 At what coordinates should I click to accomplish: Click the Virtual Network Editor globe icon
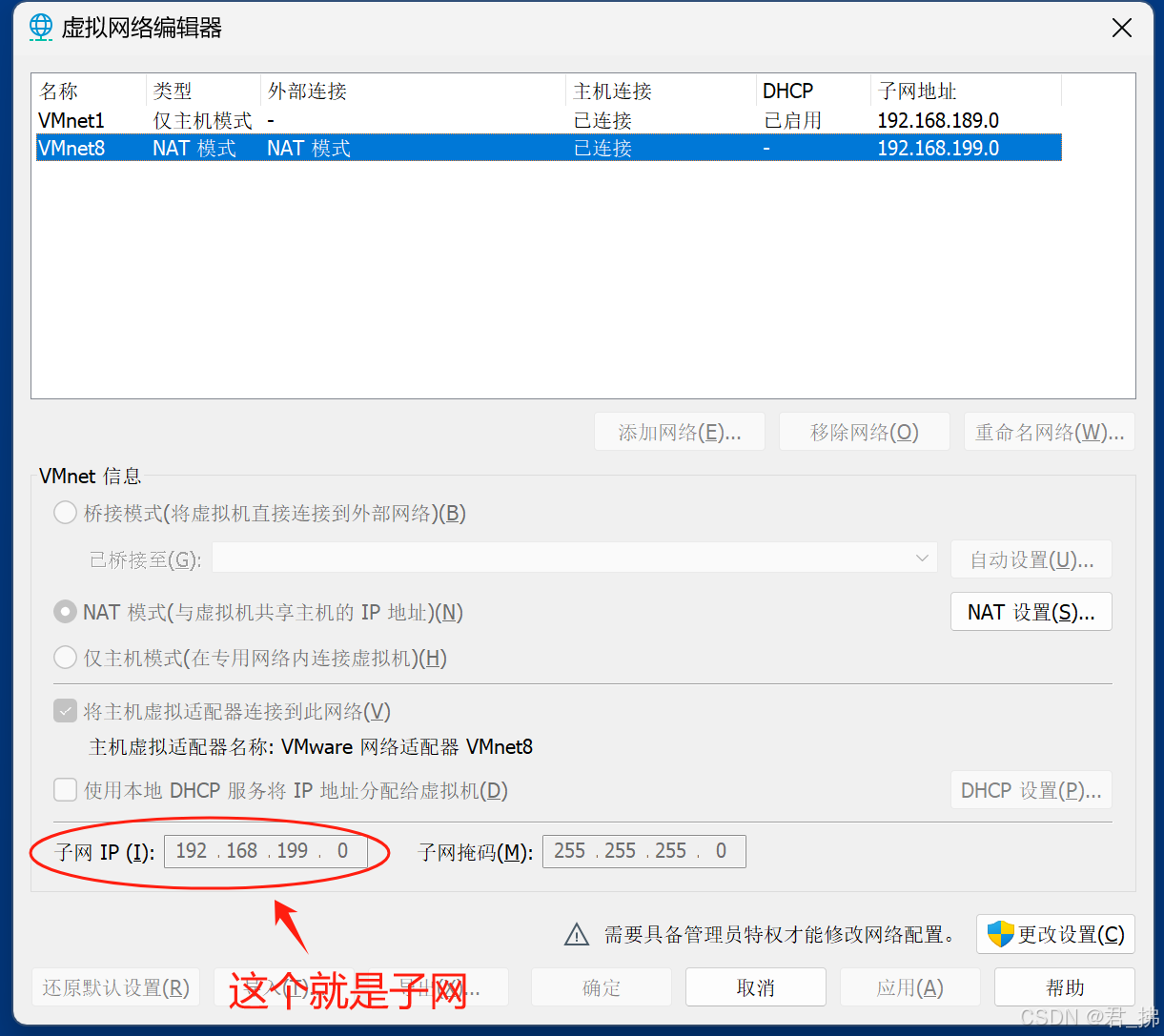(40, 28)
